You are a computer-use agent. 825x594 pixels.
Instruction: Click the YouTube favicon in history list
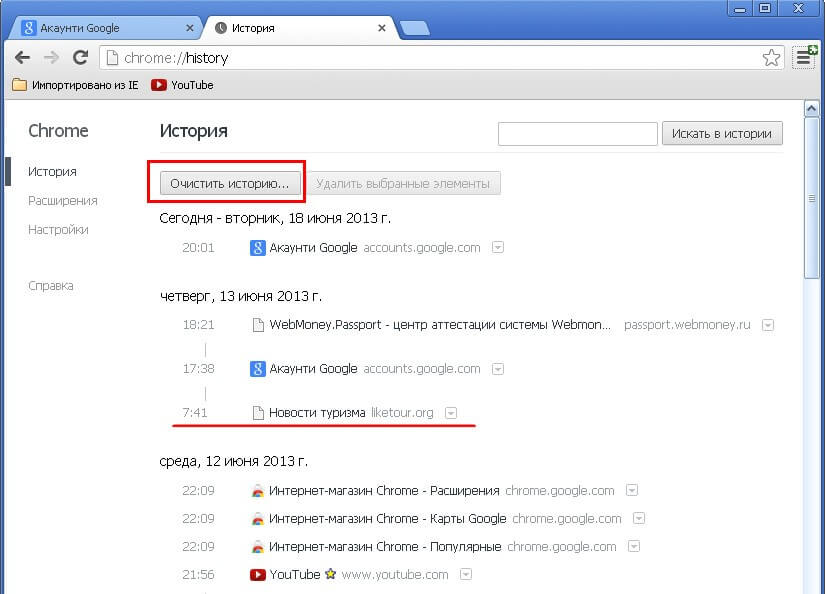pyautogui.click(x=257, y=575)
